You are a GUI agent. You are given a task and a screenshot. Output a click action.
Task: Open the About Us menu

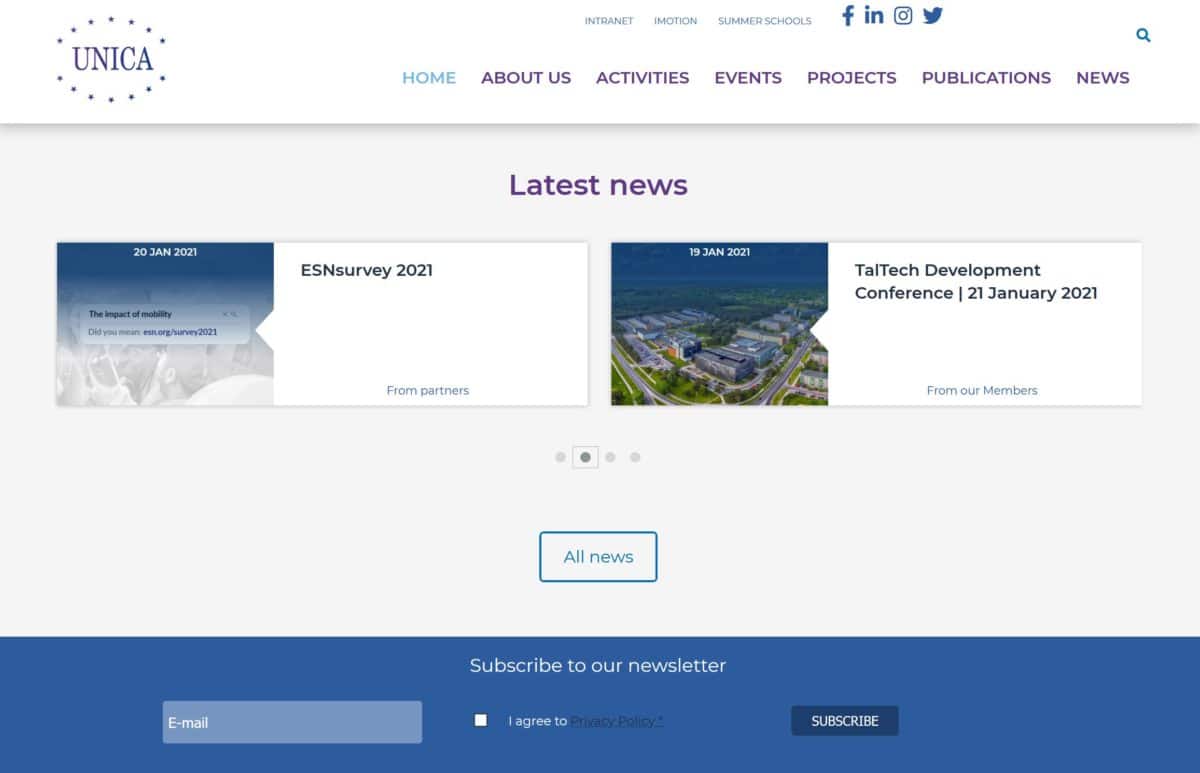(526, 78)
